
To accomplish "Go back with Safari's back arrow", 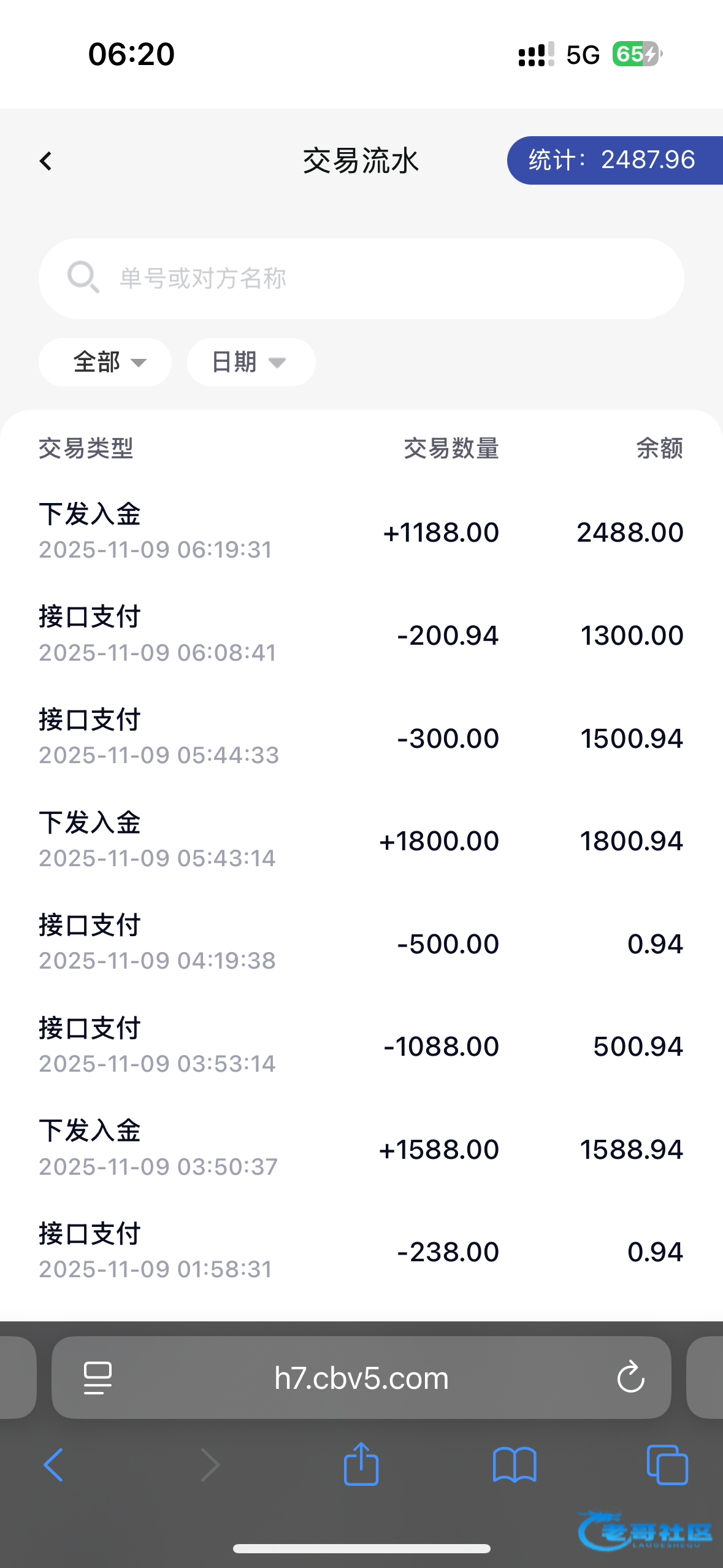I will tap(54, 1465).
